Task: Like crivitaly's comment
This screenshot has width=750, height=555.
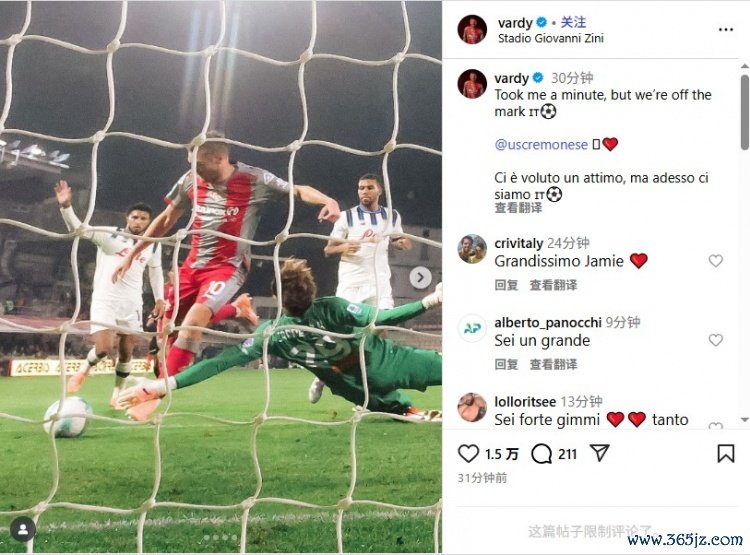Action: click(716, 261)
